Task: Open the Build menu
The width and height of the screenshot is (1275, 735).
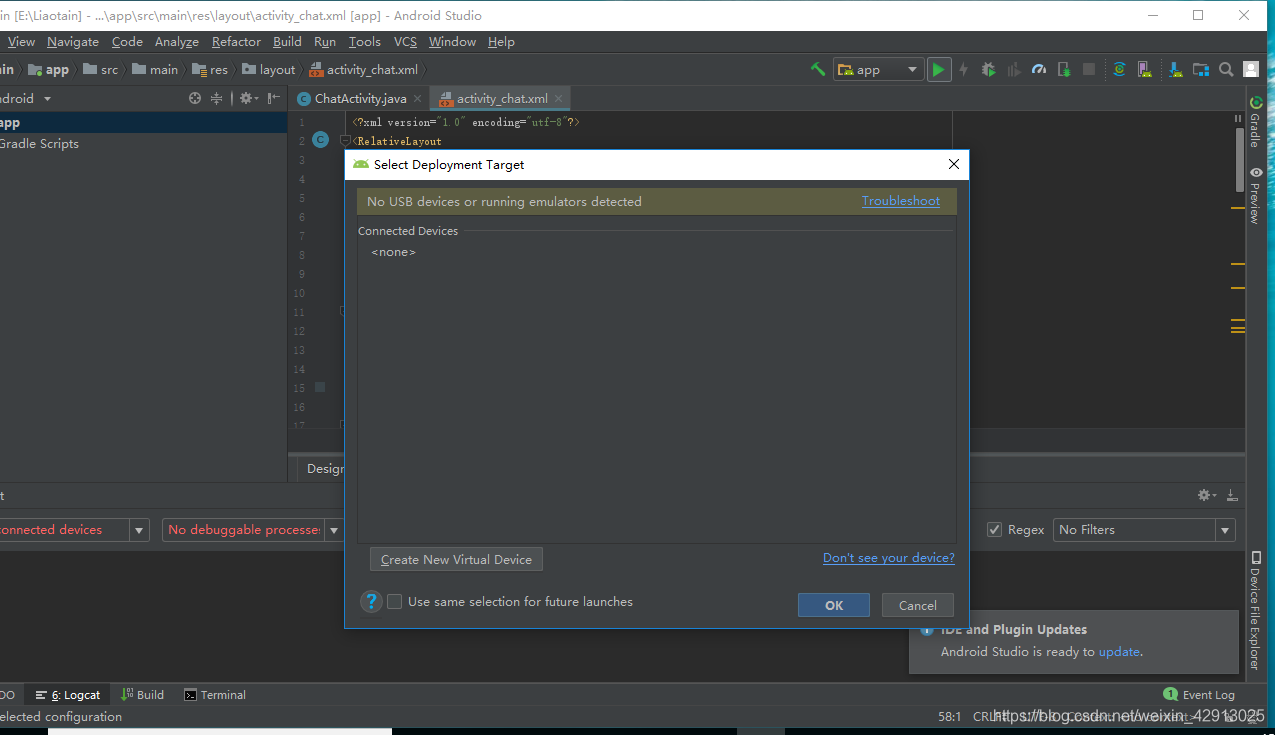Action: click(x=287, y=42)
